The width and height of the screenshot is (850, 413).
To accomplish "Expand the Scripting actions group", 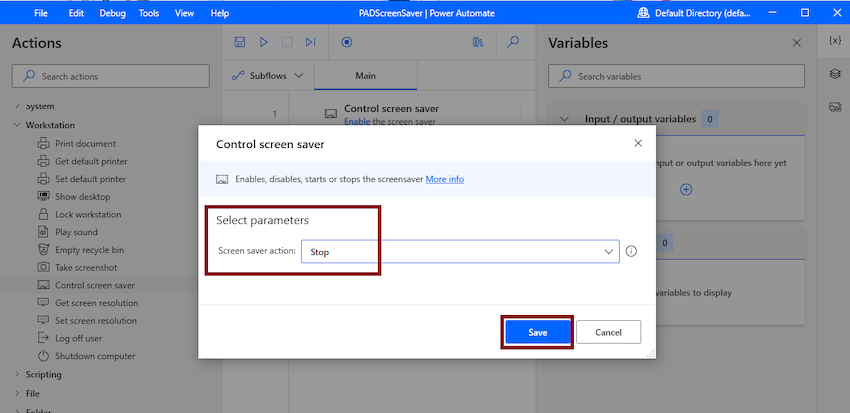I will (x=17, y=375).
